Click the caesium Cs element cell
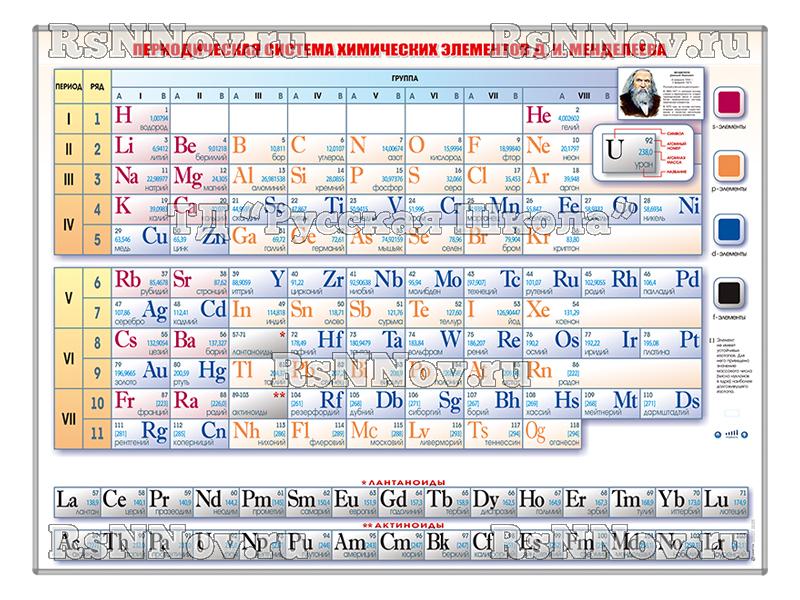The height and width of the screenshot is (600, 800). click(141, 343)
